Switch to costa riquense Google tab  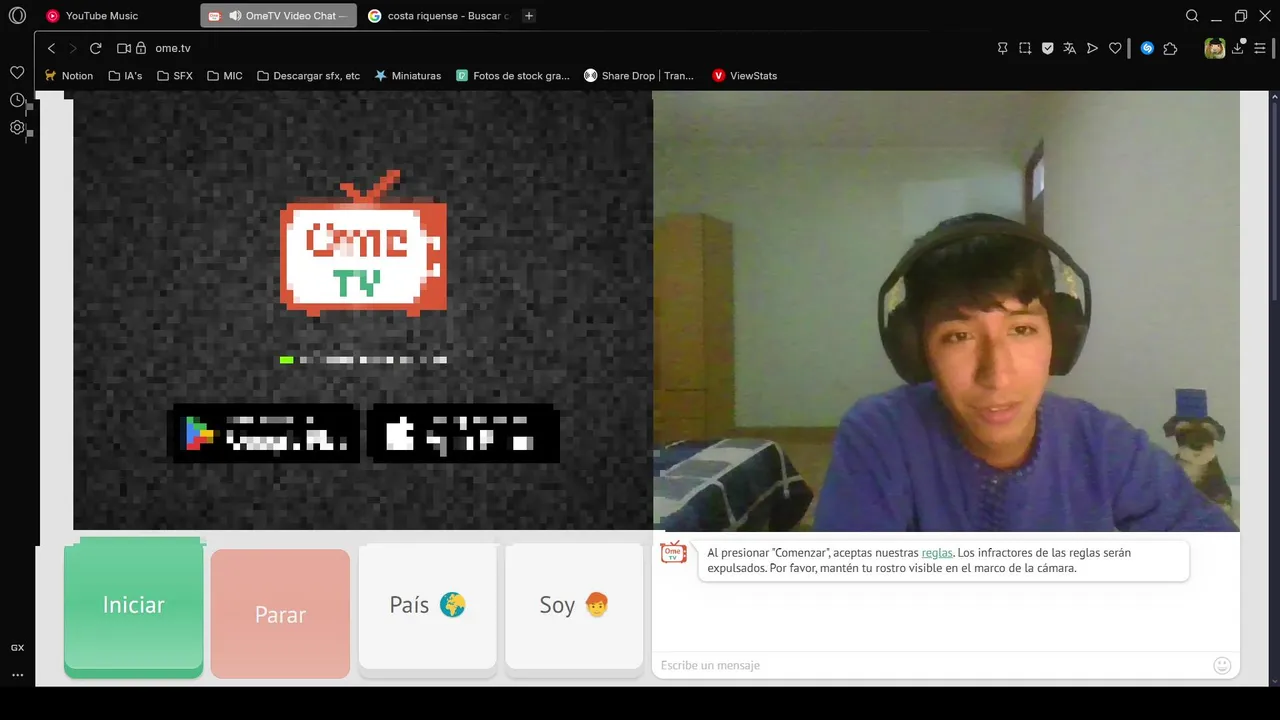click(x=438, y=16)
